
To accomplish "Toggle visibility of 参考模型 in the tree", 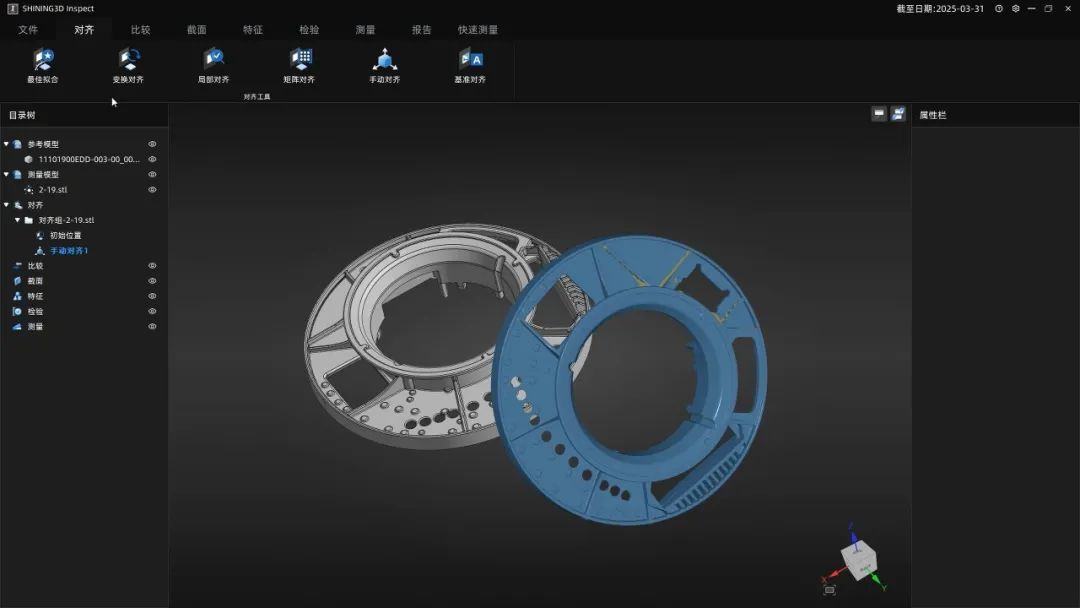I will pos(153,144).
